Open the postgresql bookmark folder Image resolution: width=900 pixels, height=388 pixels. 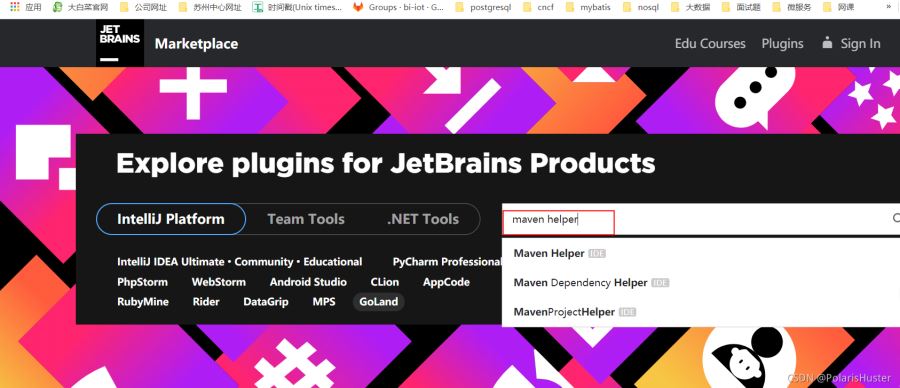482,7
